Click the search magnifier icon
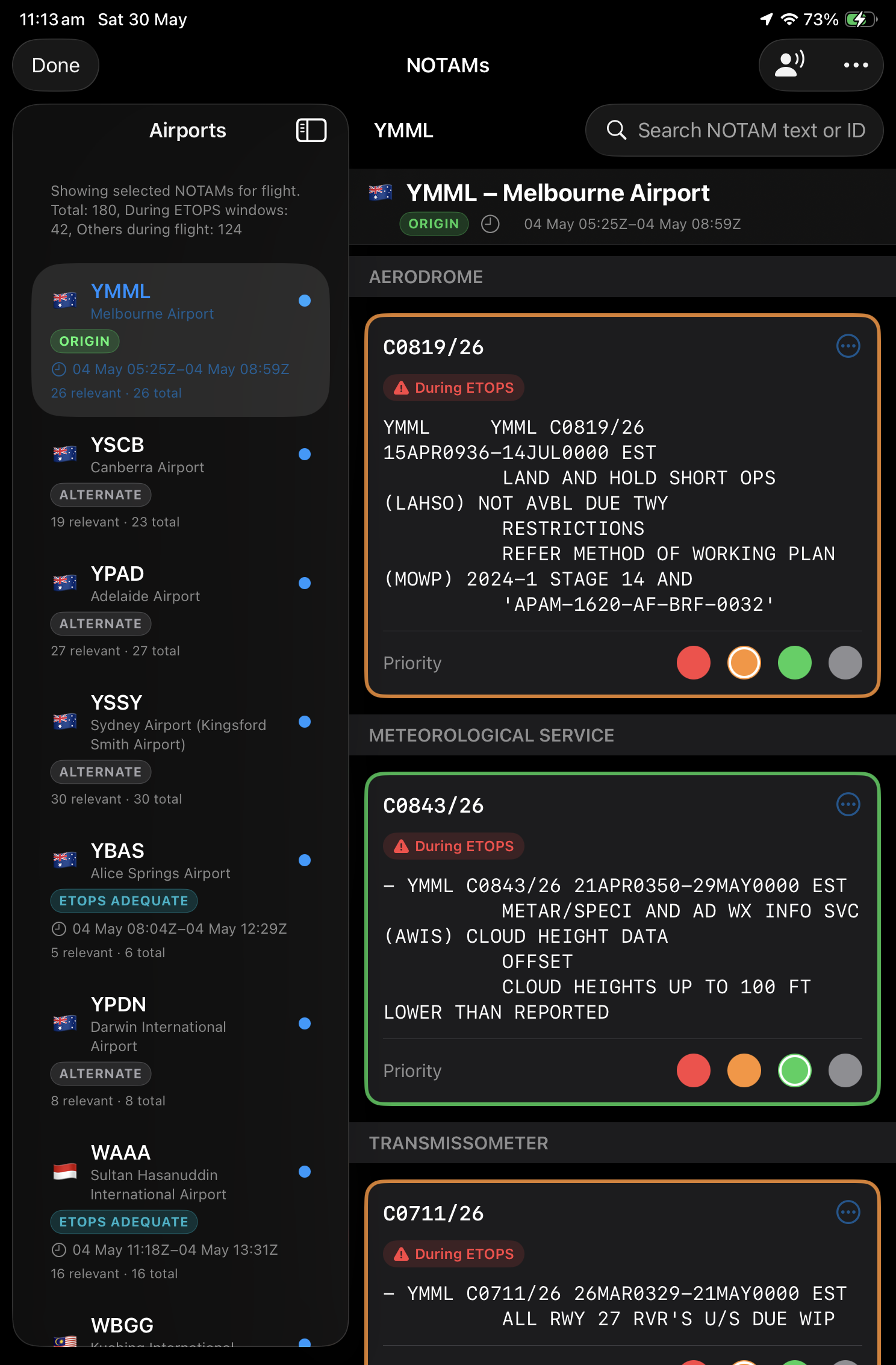 tap(616, 130)
